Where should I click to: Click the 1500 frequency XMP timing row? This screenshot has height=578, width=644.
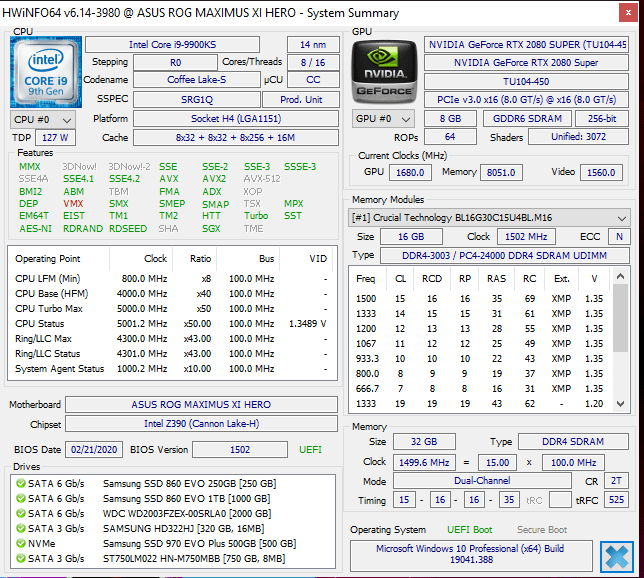(481, 299)
